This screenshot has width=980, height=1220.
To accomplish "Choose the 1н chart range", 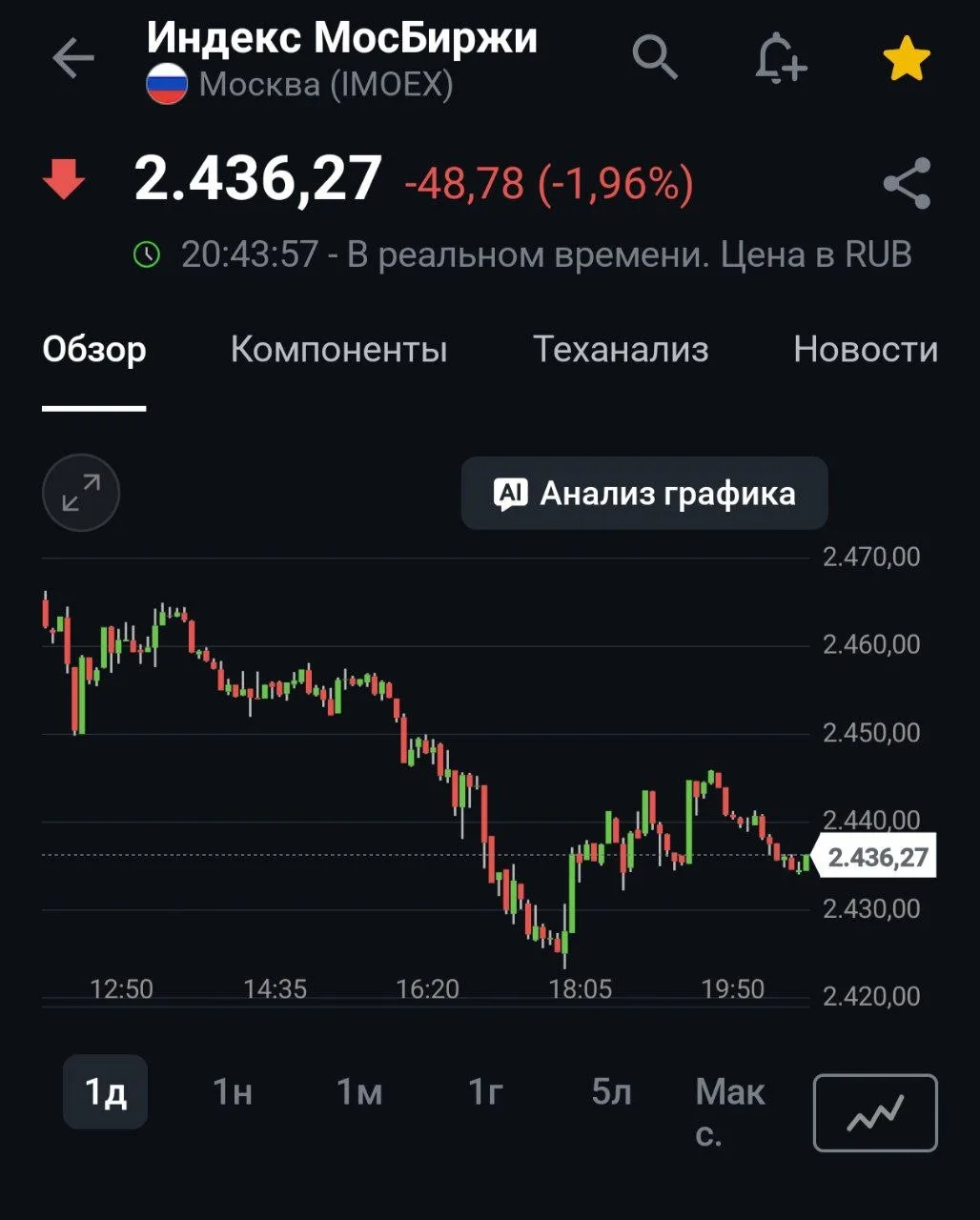I will pos(232,1092).
